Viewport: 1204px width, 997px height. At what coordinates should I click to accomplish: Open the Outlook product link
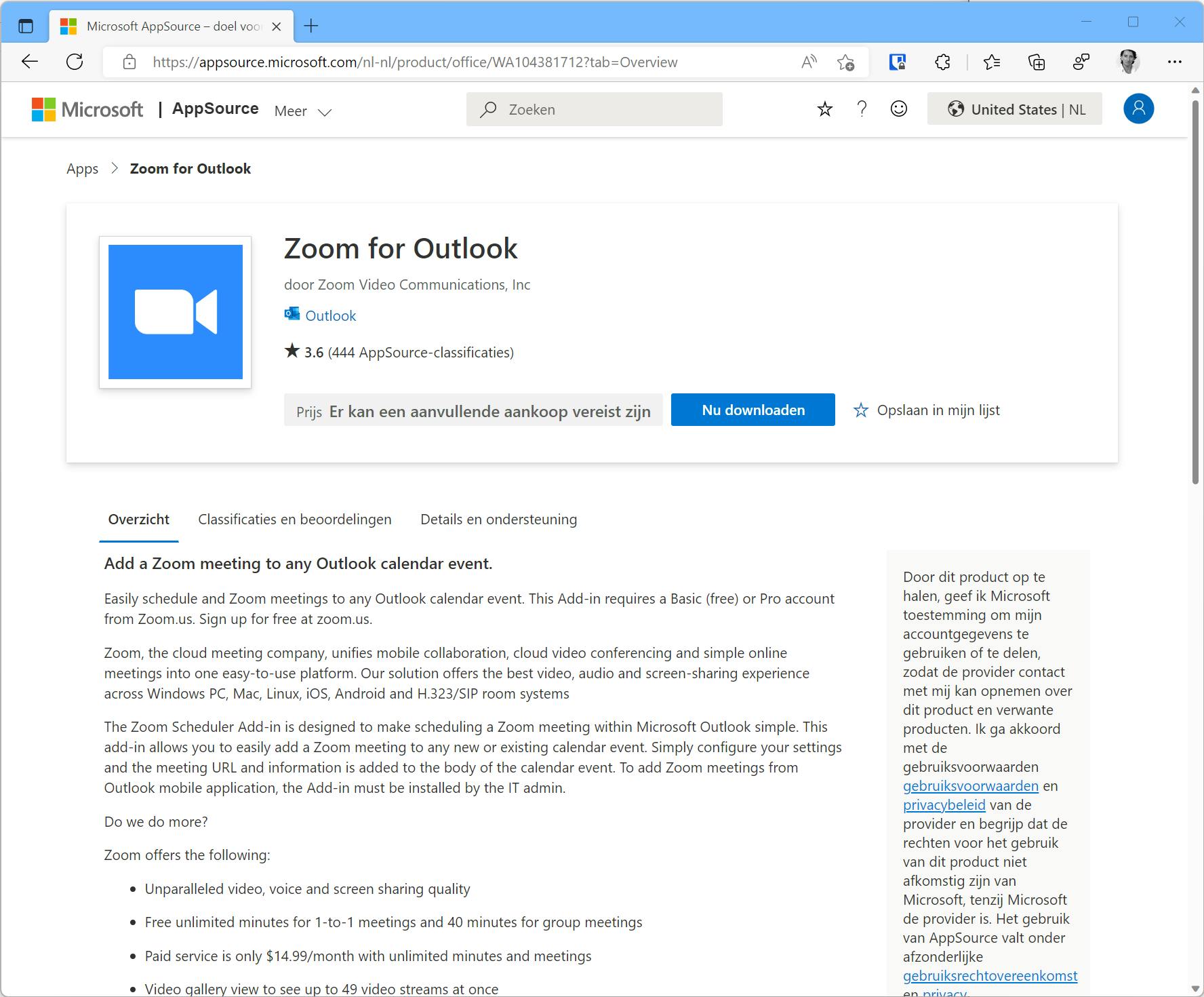click(x=330, y=315)
